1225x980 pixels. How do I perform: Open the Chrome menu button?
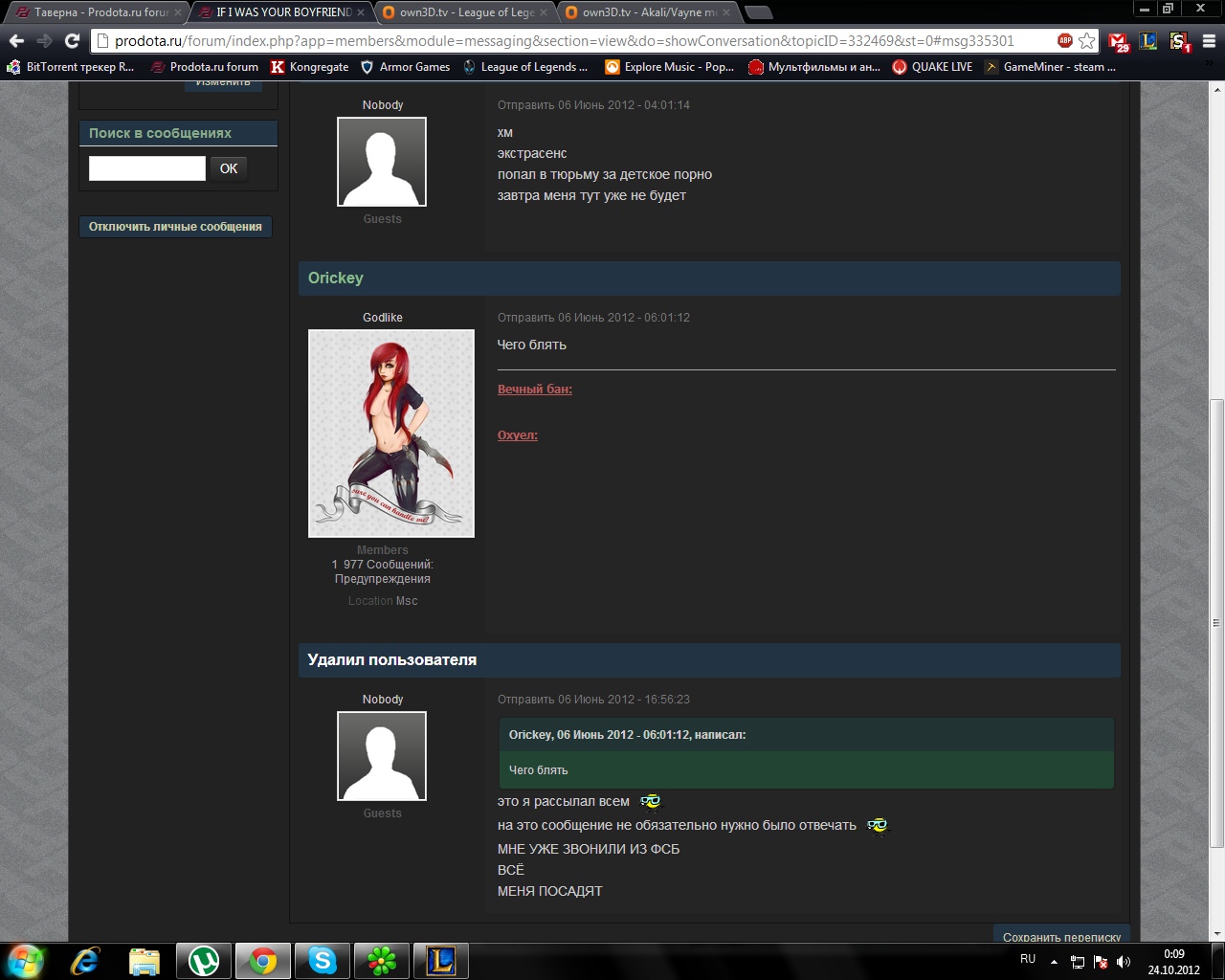point(1208,41)
